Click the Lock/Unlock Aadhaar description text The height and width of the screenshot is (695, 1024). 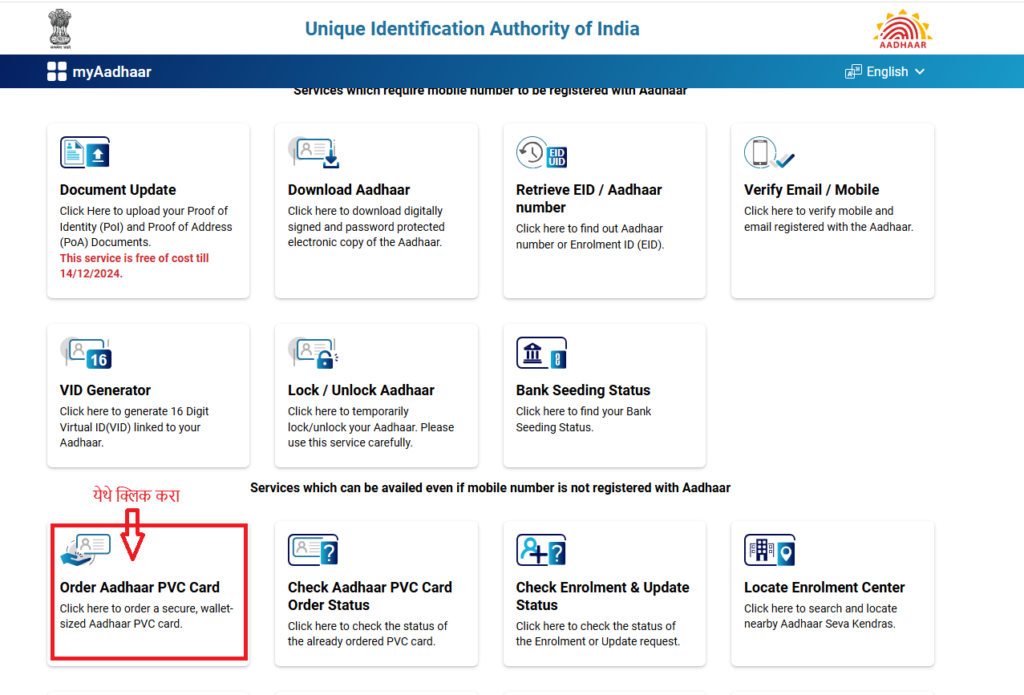click(x=371, y=427)
